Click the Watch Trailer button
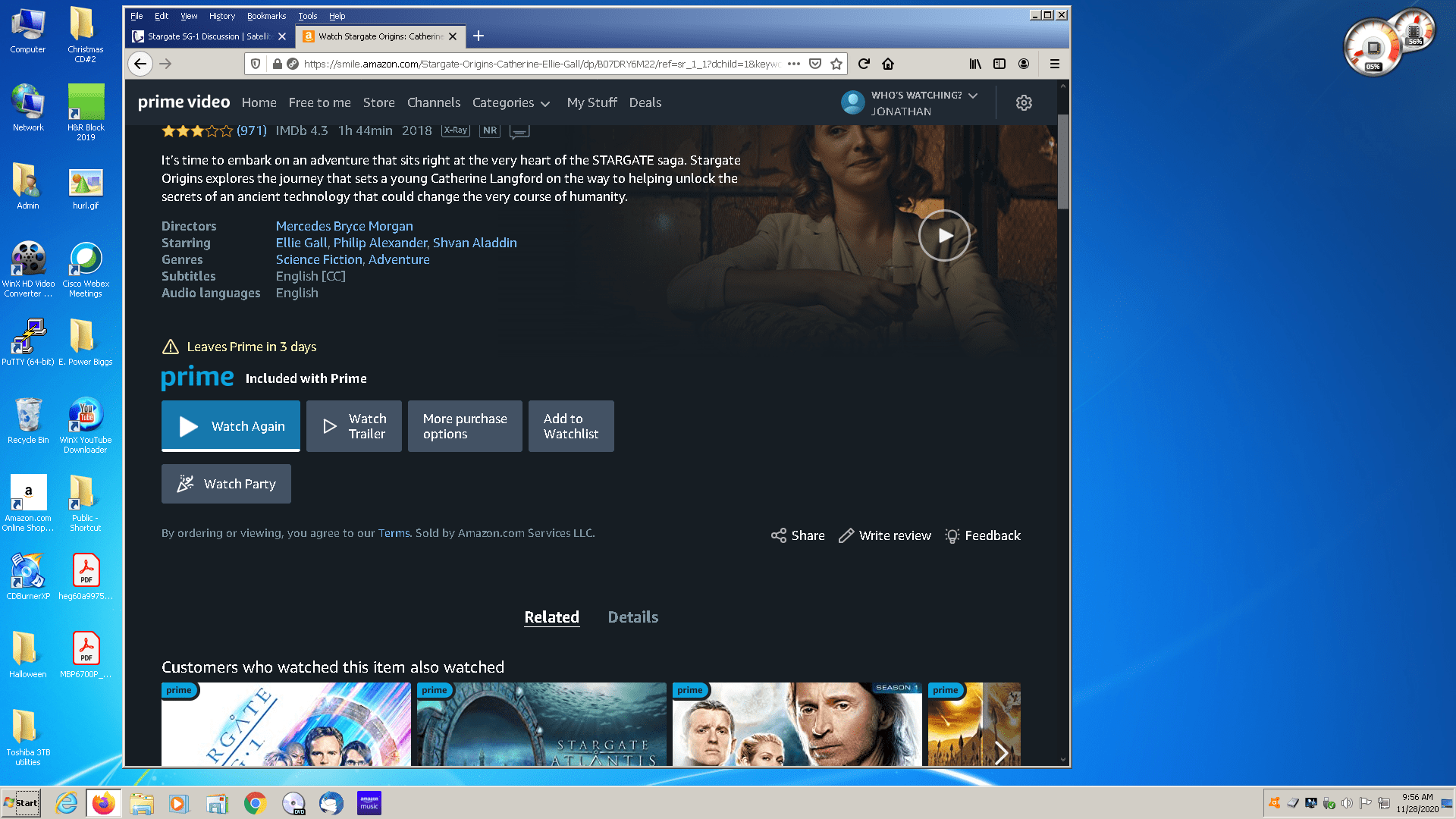Screen dimensions: 1456x819 (x=354, y=426)
